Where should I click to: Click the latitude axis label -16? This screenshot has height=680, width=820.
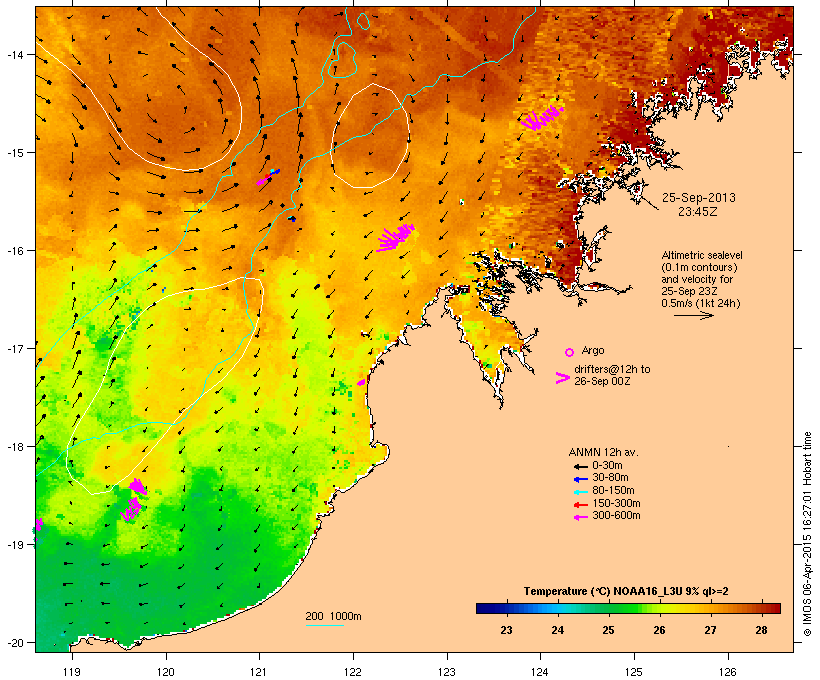[14, 251]
